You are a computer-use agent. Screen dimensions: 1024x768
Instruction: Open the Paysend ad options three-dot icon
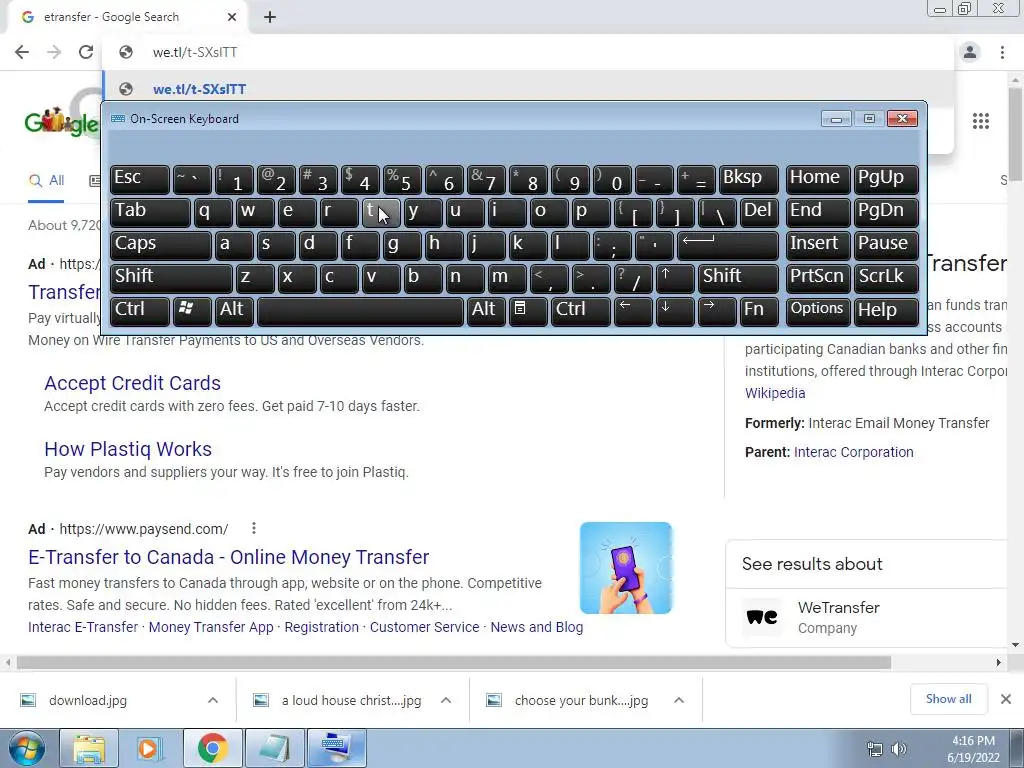[253, 528]
